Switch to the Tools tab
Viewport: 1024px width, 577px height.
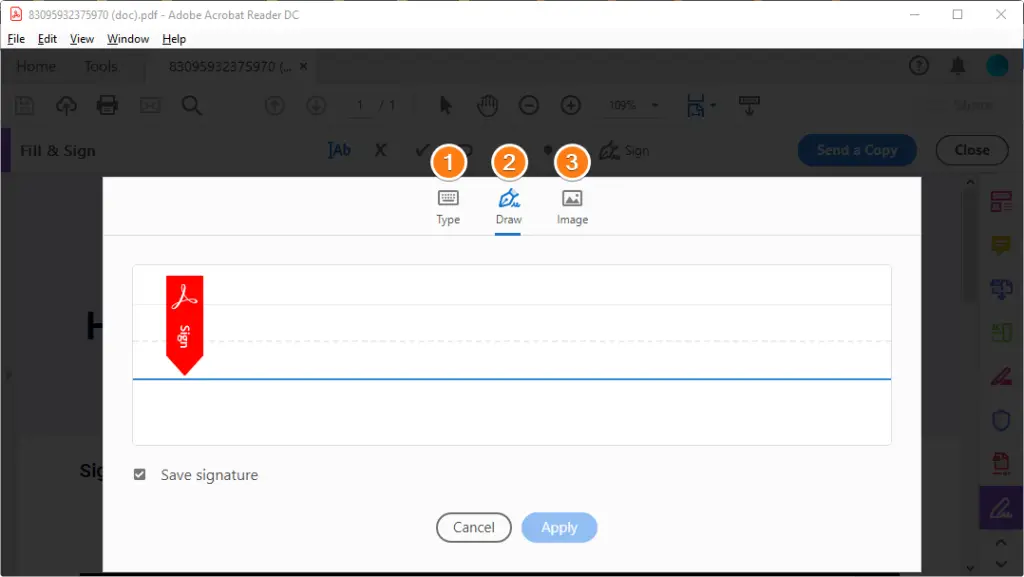[101, 67]
